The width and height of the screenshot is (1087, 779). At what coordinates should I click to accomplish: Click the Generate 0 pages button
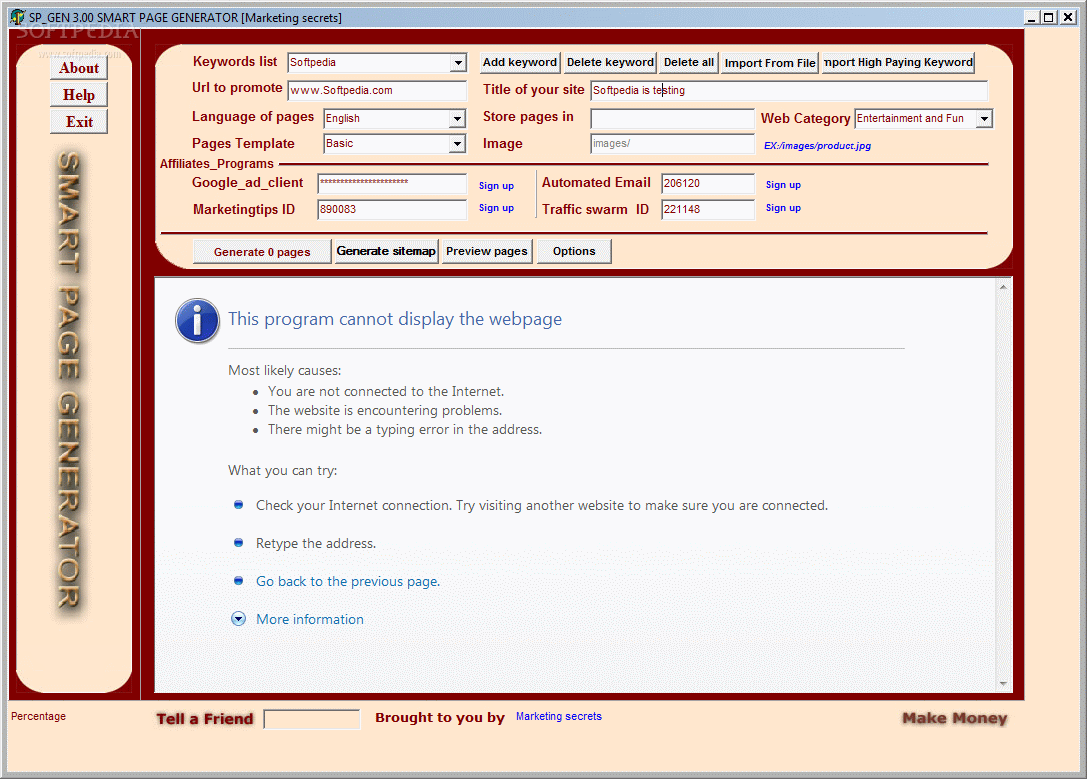click(x=262, y=252)
